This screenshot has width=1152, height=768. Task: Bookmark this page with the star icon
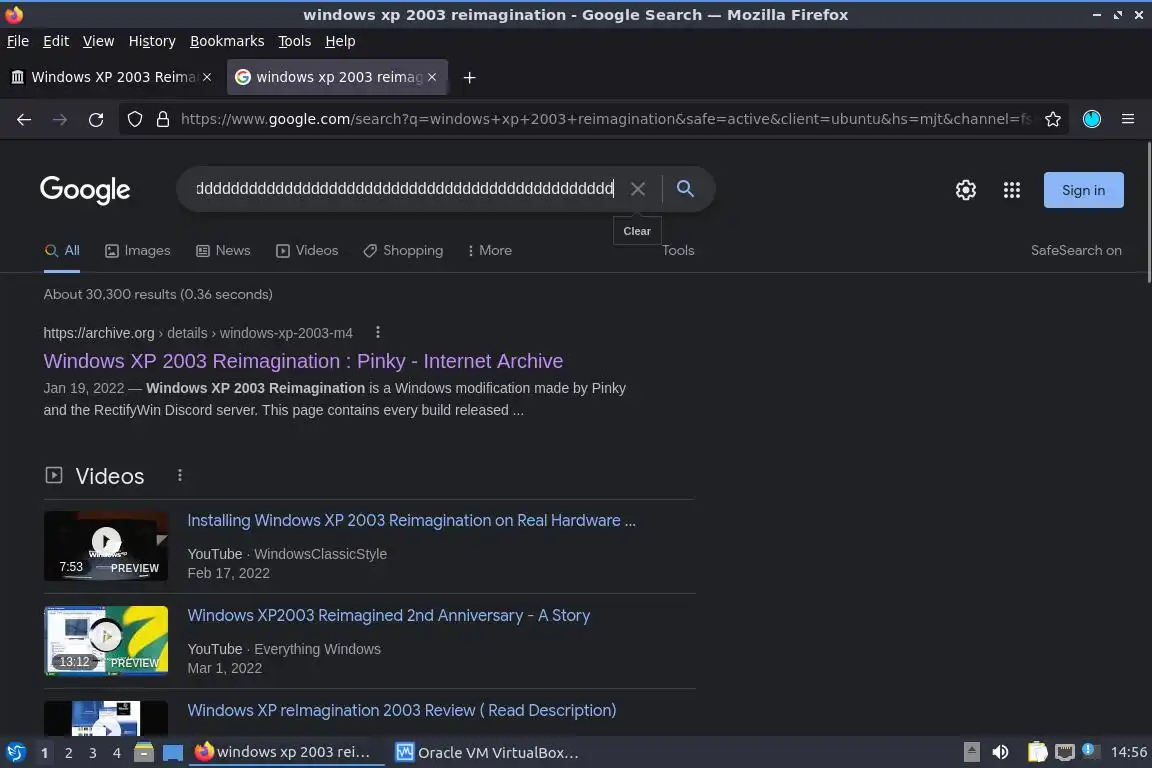[x=1053, y=119]
